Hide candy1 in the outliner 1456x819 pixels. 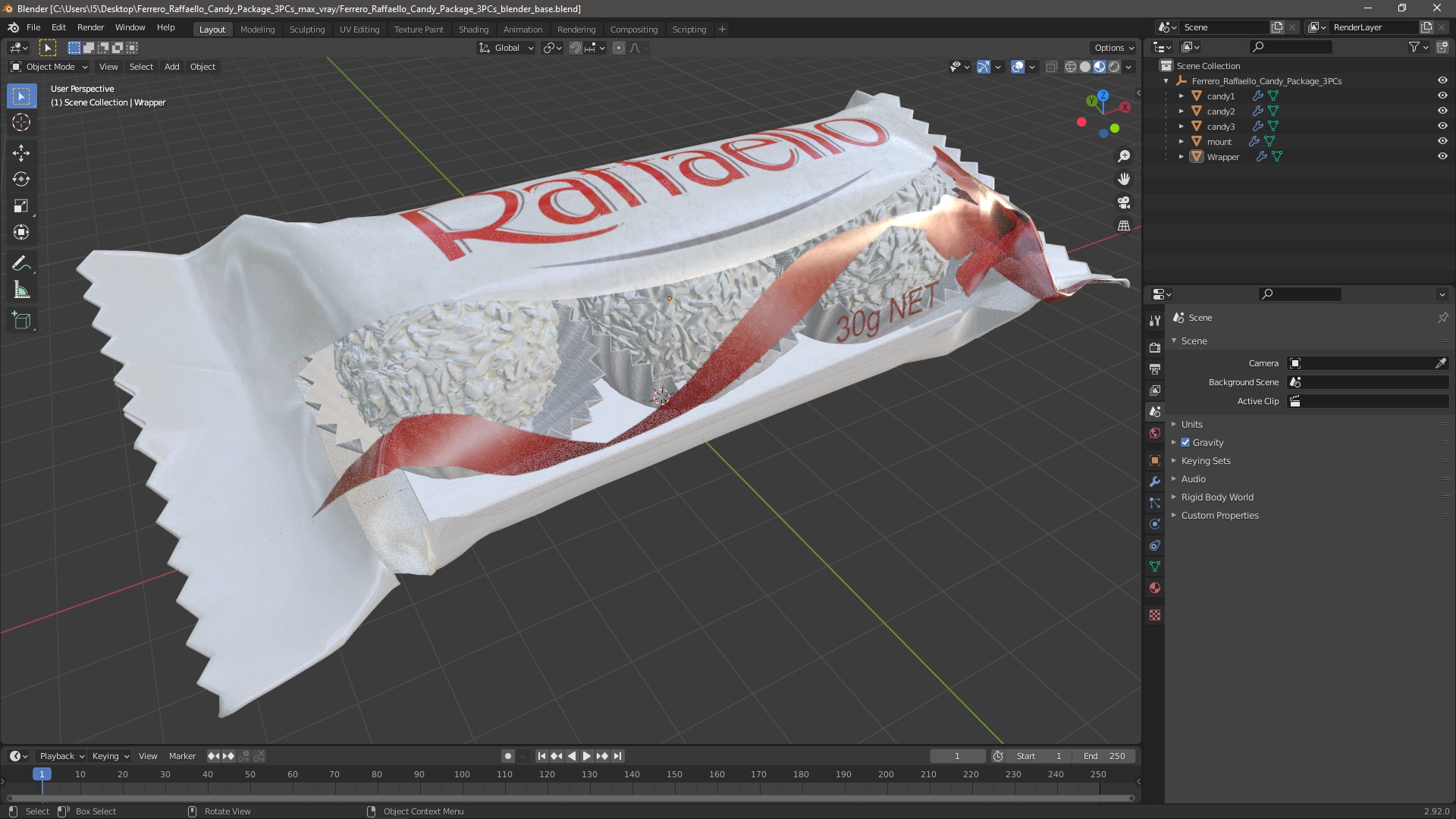[1442, 96]
